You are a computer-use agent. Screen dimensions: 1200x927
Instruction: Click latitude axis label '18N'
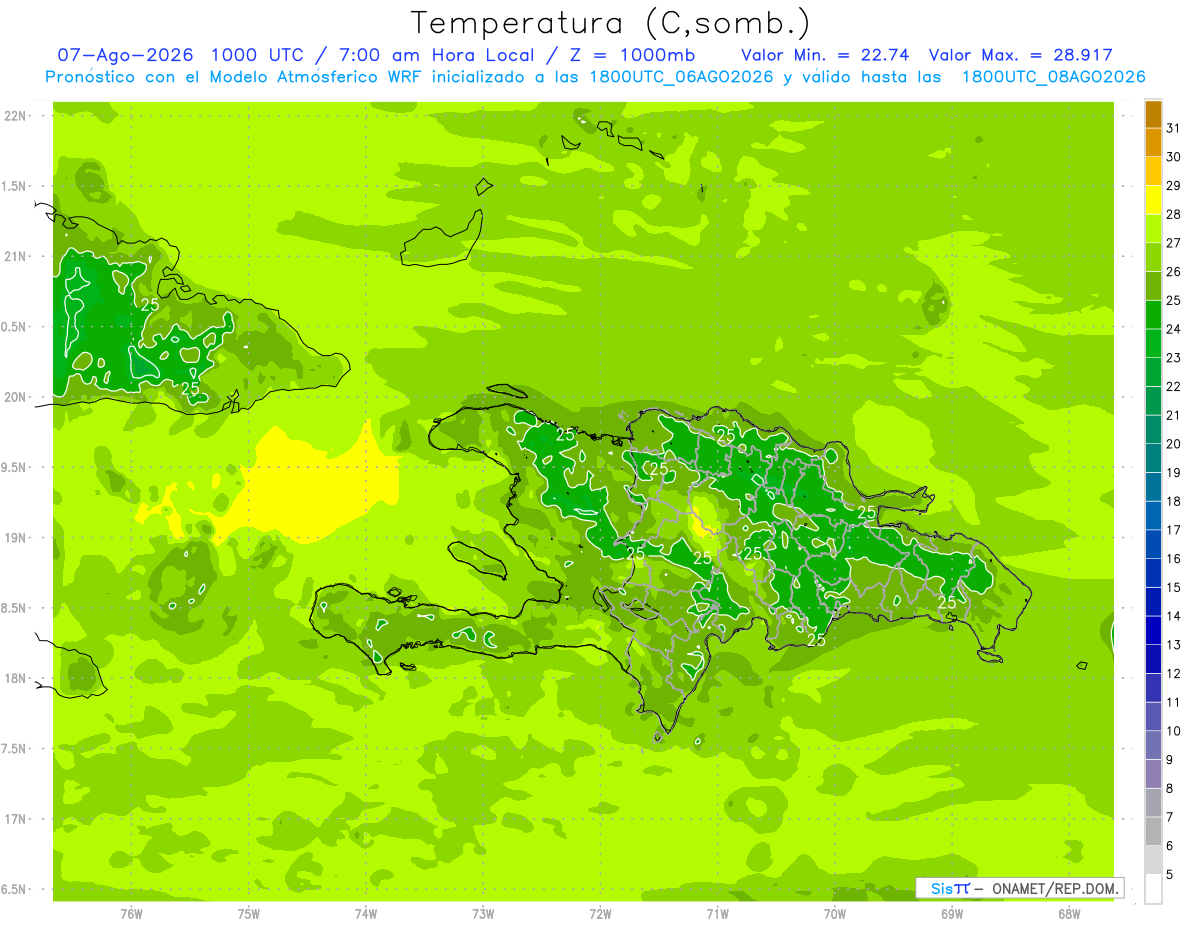pos(14,679)
